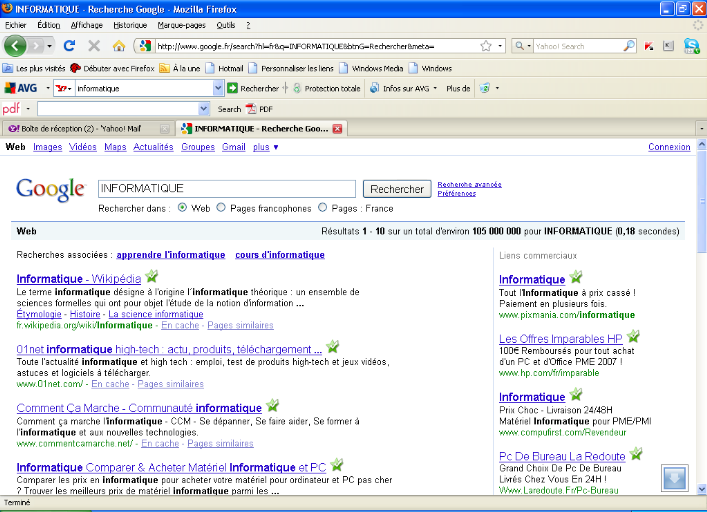Expand the Infos sur AVG dropdown
Screen dimensions: 707x512
436,88
